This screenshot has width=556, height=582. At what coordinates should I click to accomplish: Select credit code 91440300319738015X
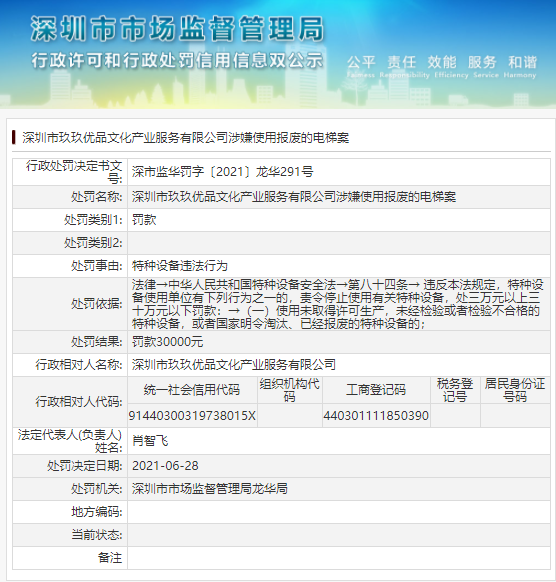pyautogui.click(x=192, y=416)
